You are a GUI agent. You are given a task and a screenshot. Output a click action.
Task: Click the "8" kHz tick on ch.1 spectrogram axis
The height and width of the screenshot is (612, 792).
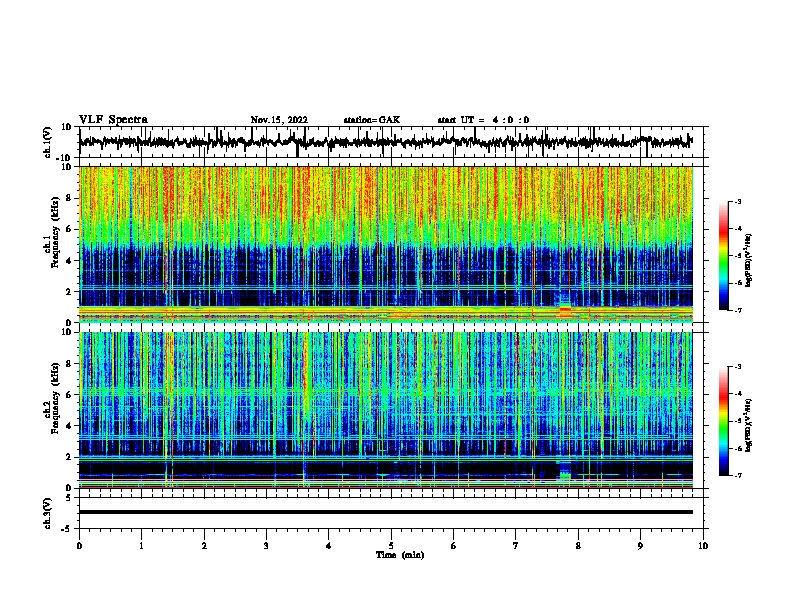click(69, 198)
